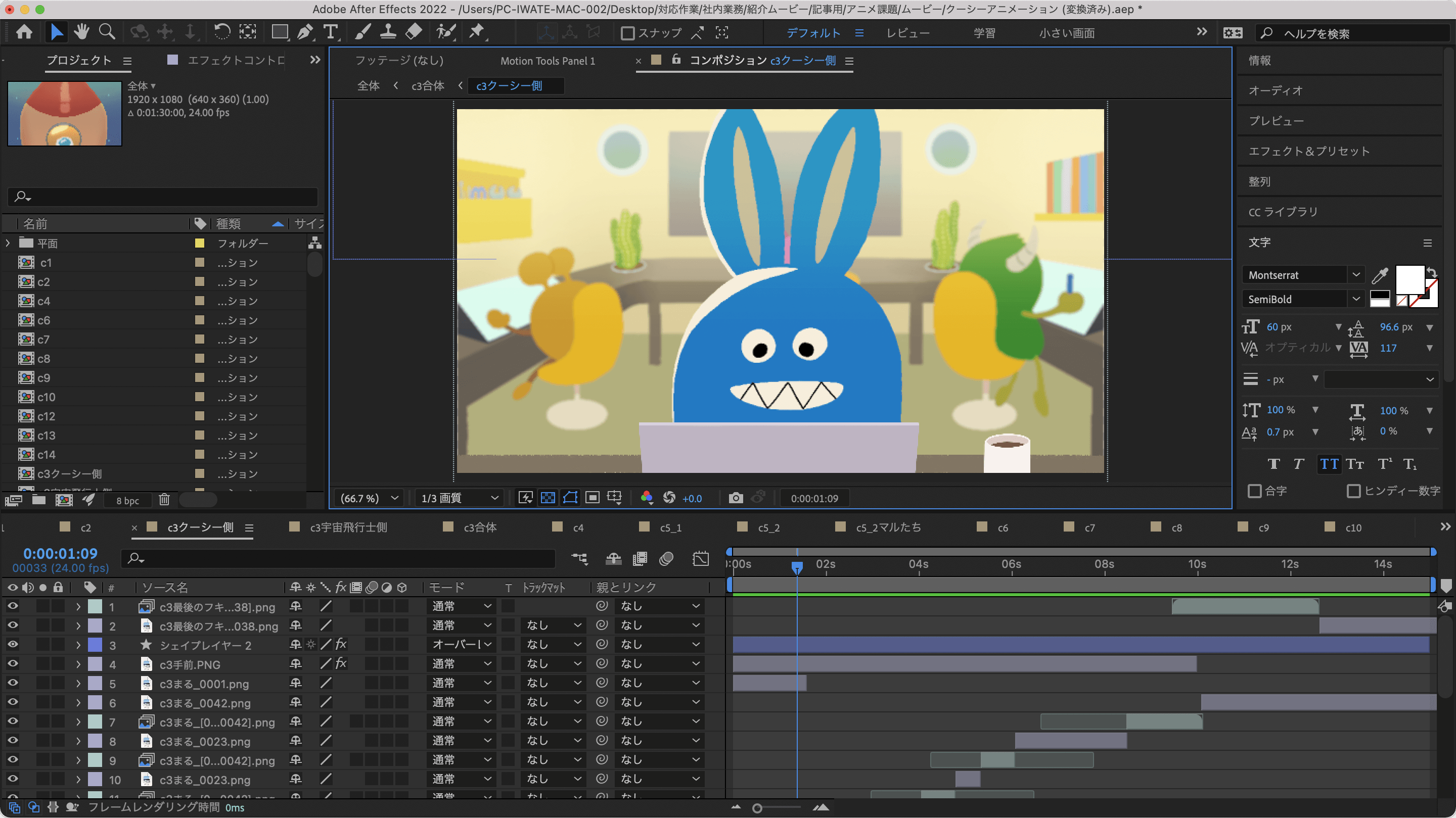Select the Type tool

point(331,32)
